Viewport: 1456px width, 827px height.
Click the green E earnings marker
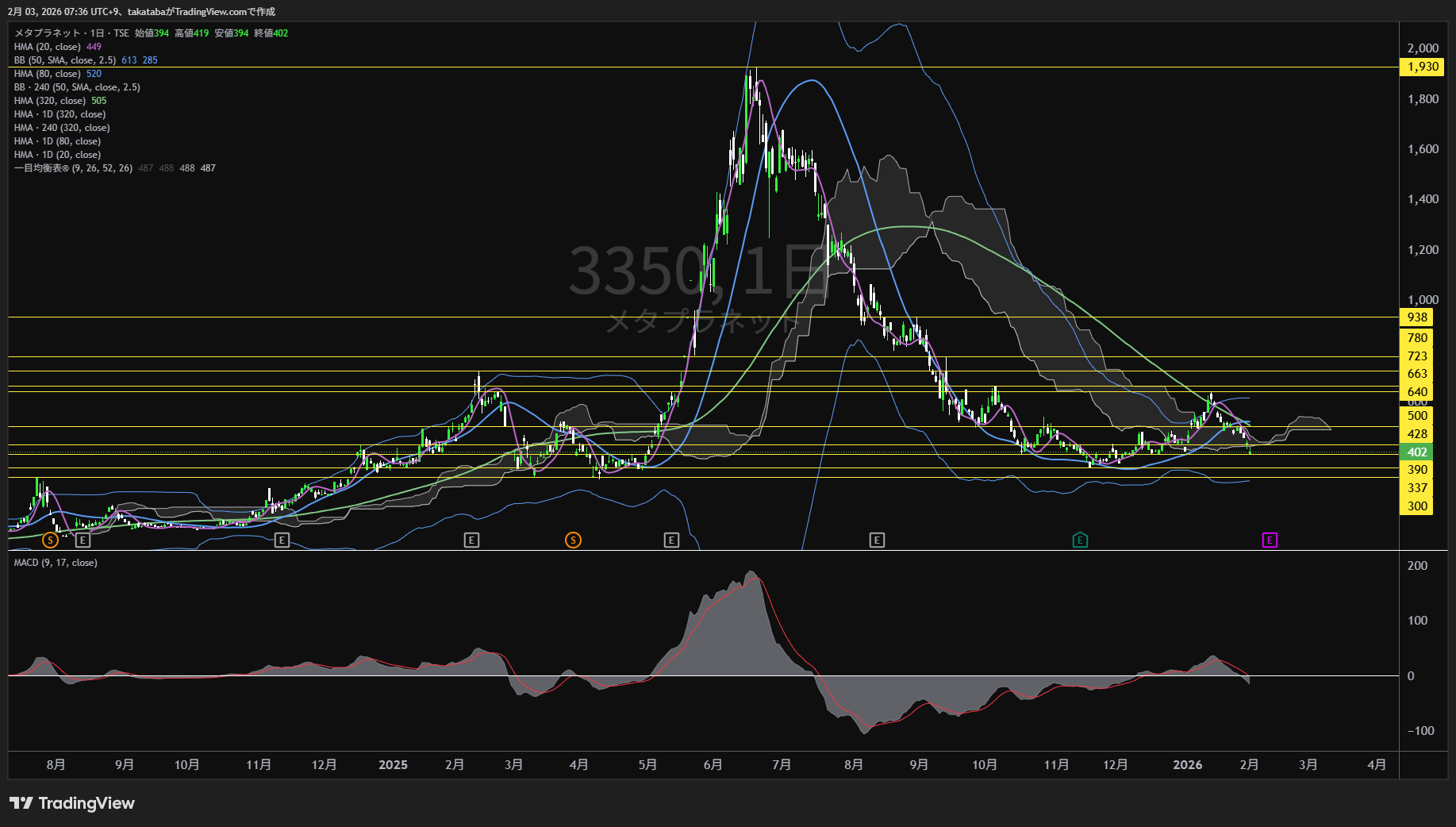click(1080, 540)
